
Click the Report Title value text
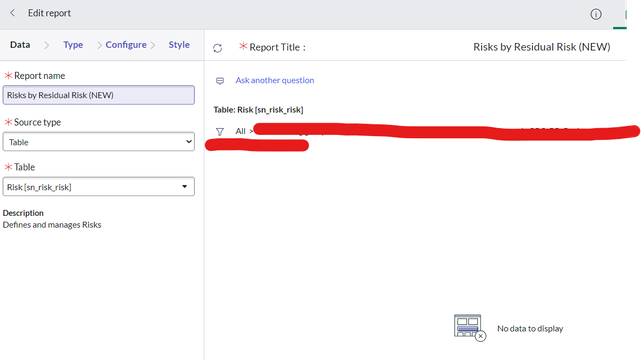tap(542, 47)
